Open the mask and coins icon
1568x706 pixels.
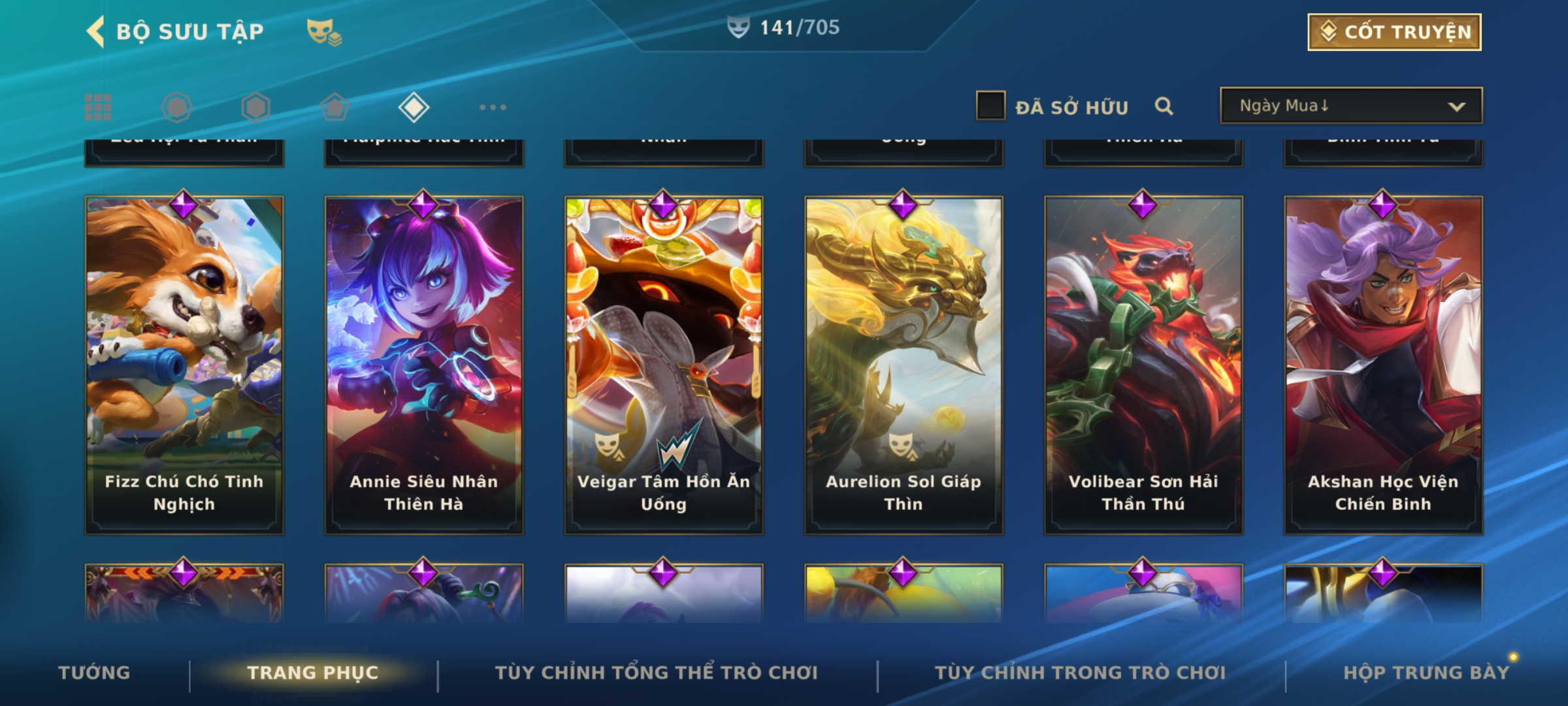[324, 32]
